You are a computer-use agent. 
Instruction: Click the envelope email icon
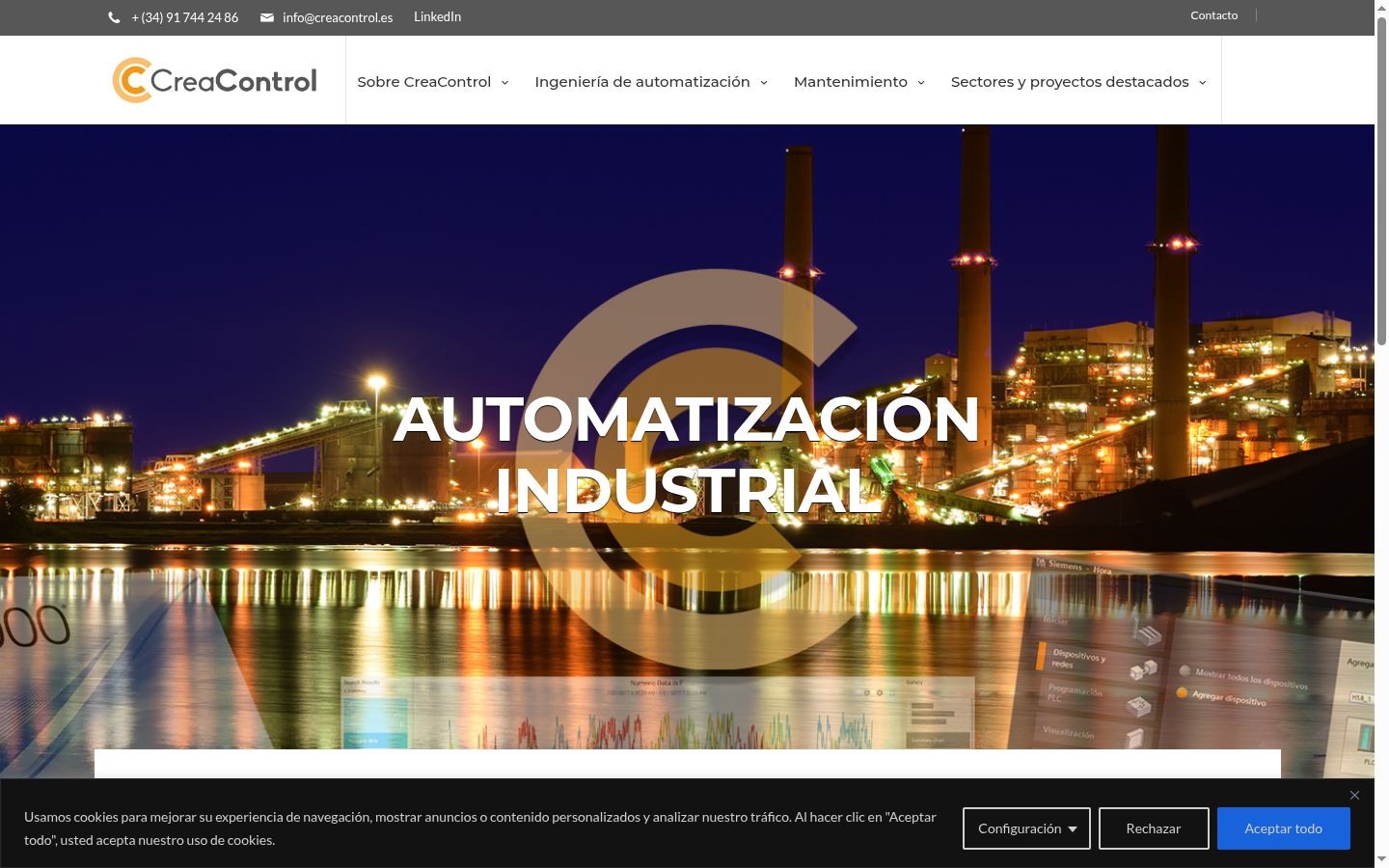(267, 17)
